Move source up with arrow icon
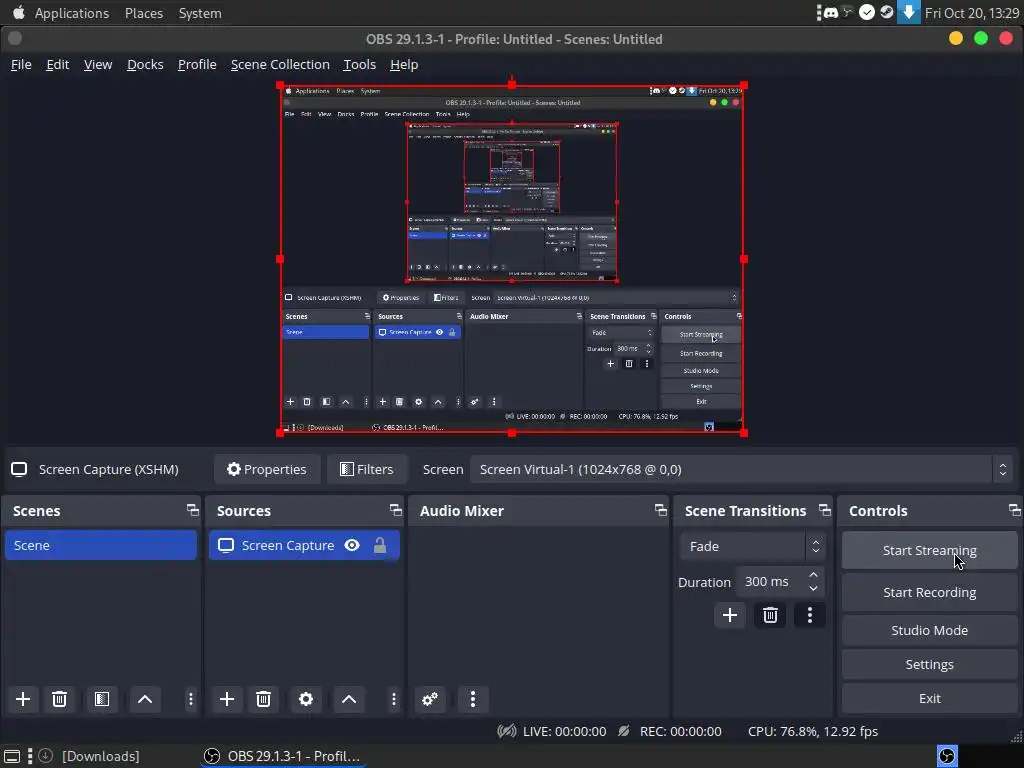The height and width of the screenshot is (768, 1024). [349, 699]
